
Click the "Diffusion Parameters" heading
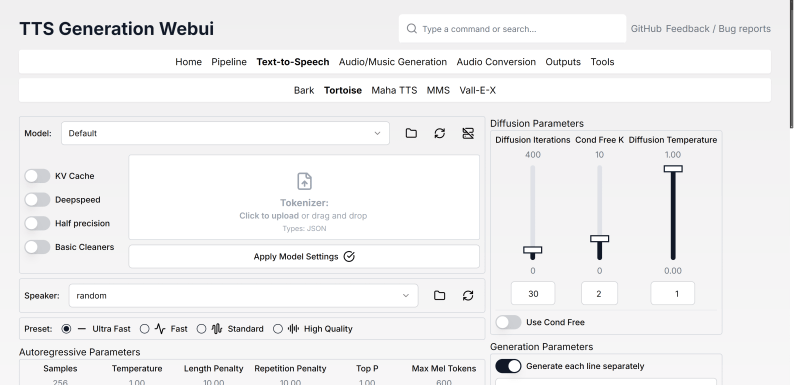click(x=537, y=123)
